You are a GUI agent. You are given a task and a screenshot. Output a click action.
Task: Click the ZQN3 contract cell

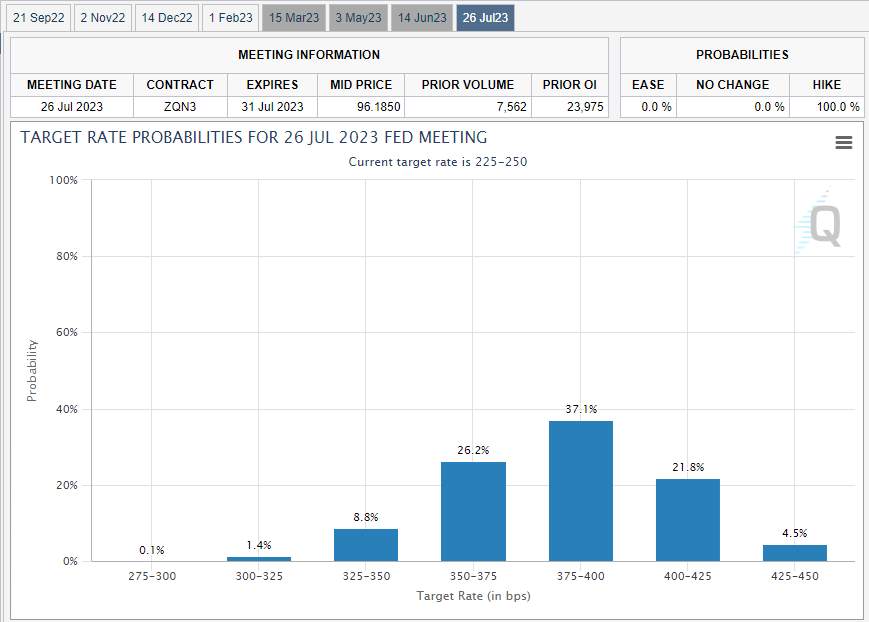point(180,106)
